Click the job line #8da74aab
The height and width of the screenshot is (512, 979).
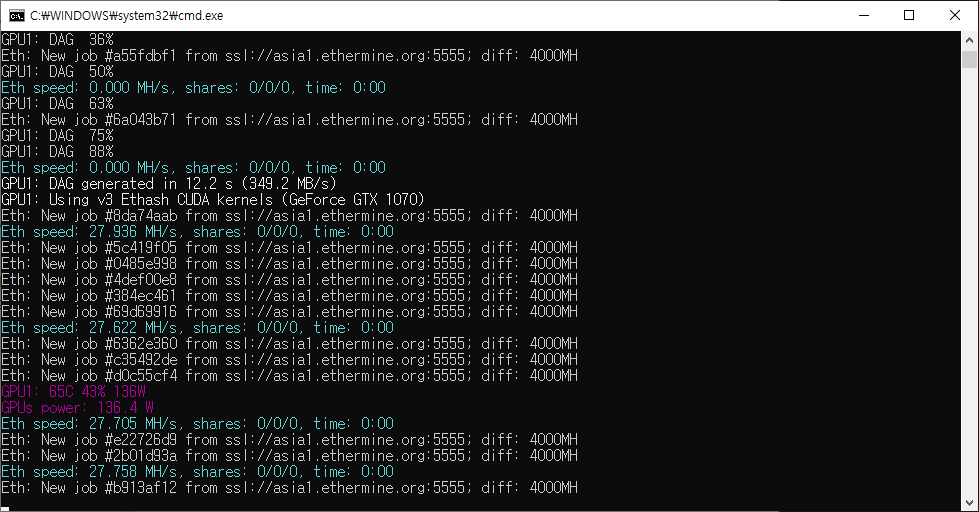(x=289, y=215)
